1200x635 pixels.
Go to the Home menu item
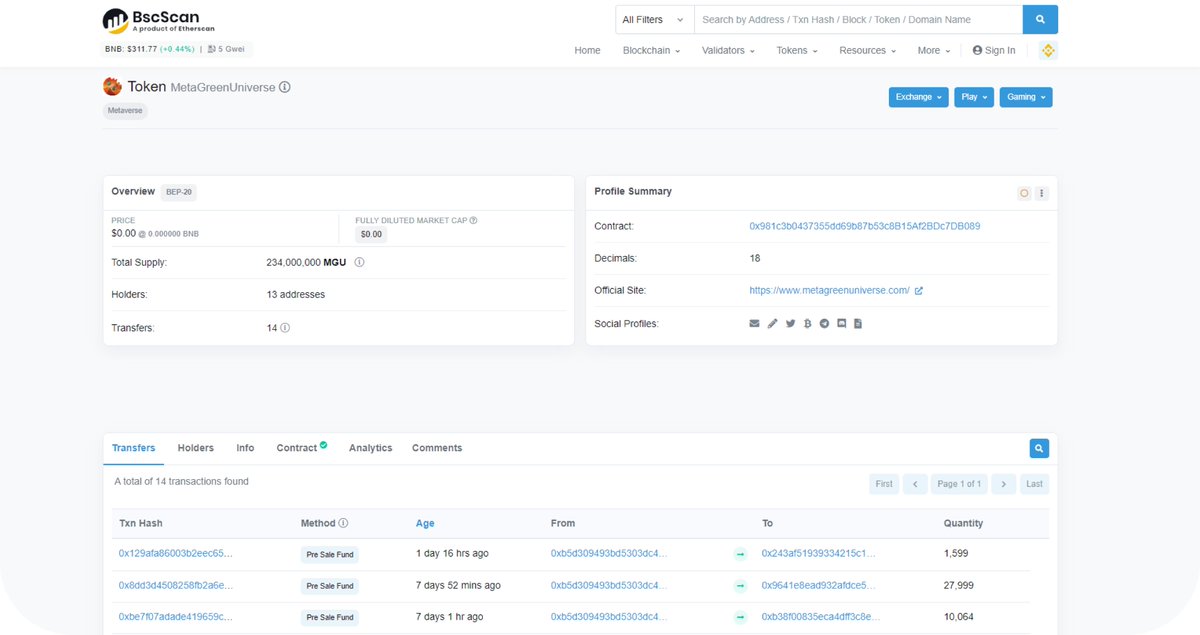[x=588, y=50]
